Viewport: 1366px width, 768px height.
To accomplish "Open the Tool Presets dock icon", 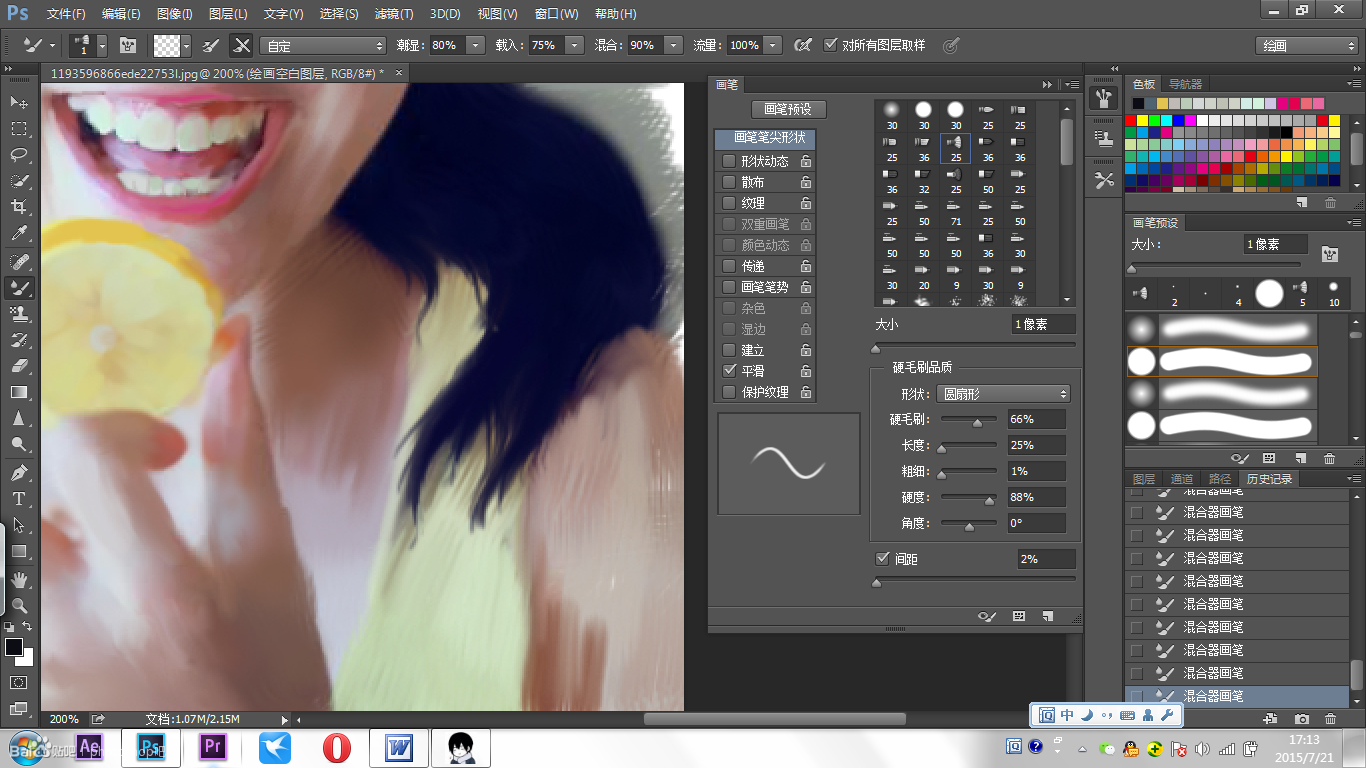I will click(1104, 181).
